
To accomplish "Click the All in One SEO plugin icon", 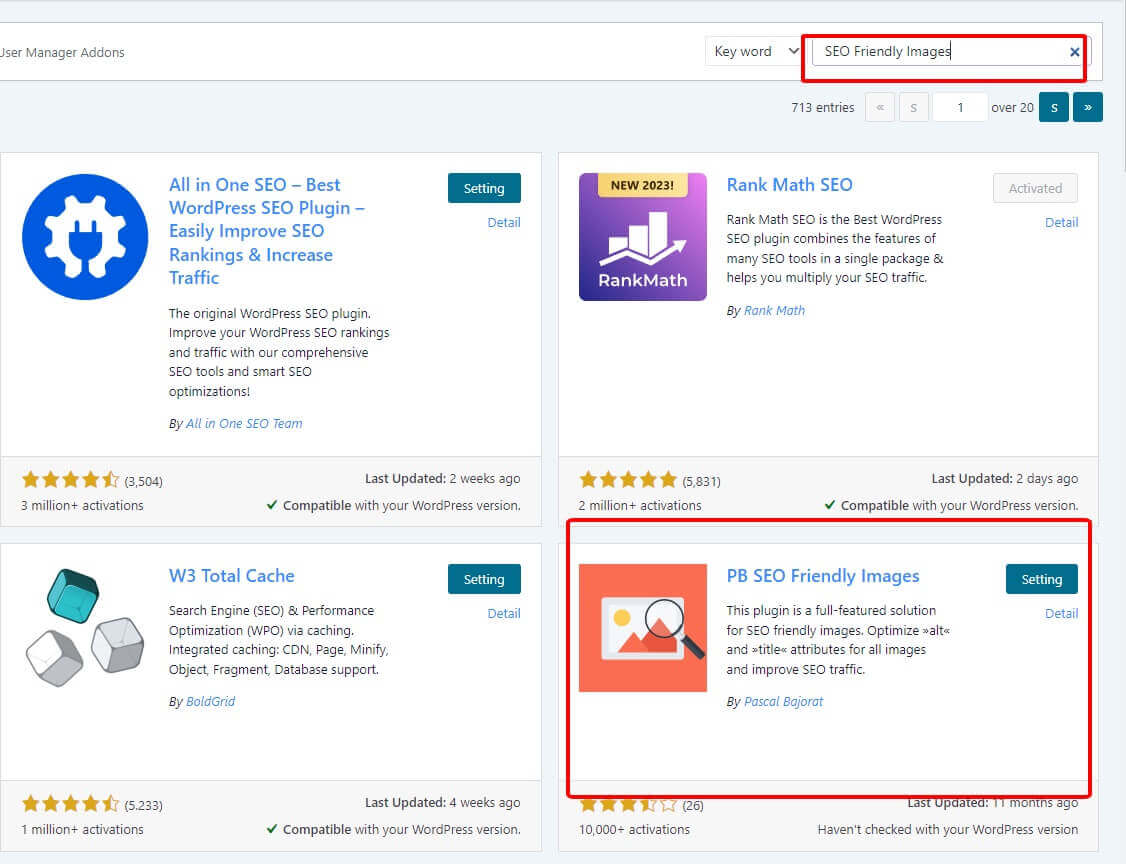I will [x=85, y=237].
